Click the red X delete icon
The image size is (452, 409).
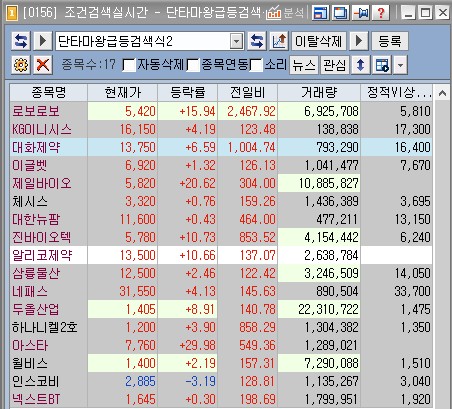pos(43,65)
